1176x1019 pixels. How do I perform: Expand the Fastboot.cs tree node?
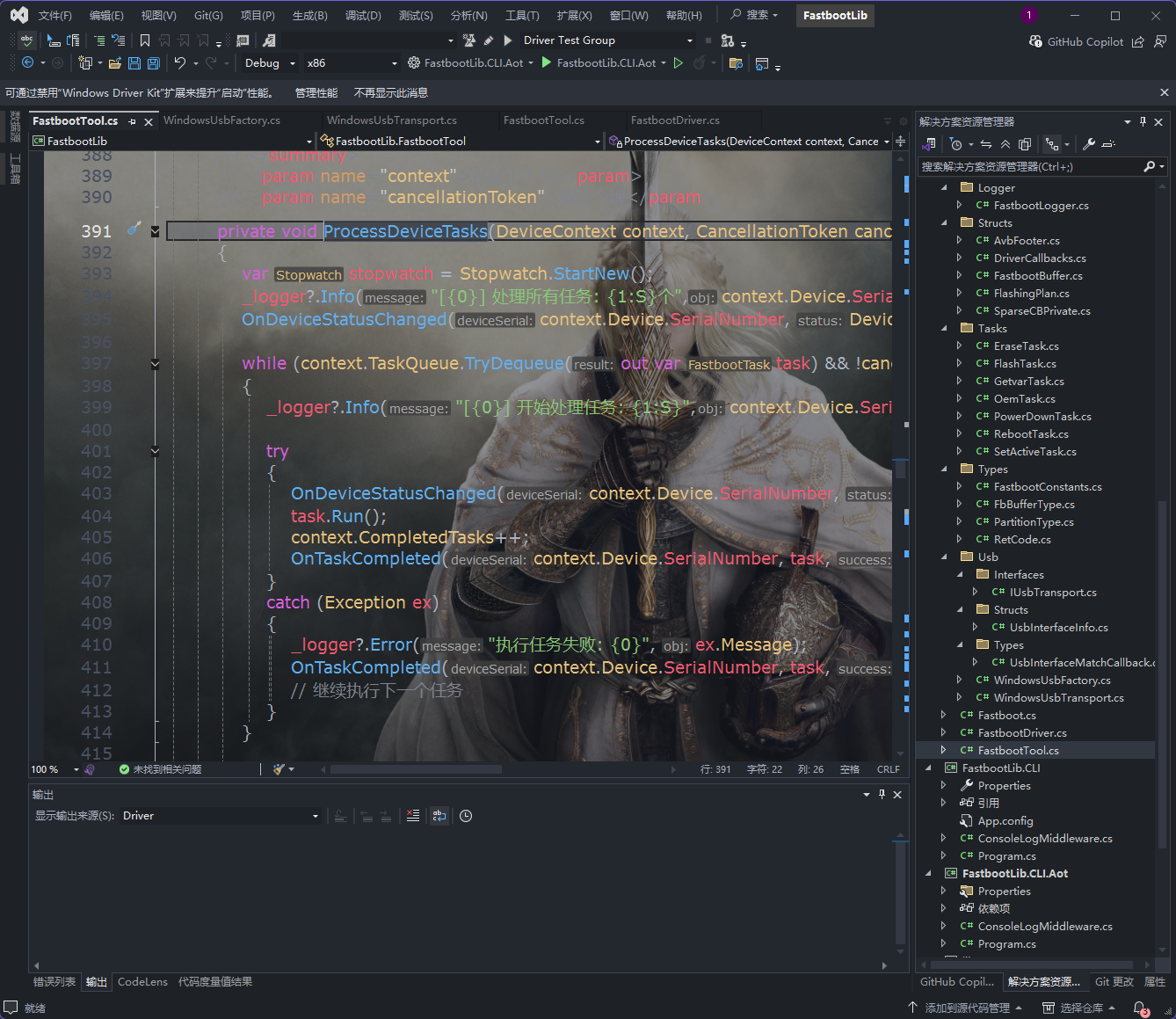tap(942, 715)
